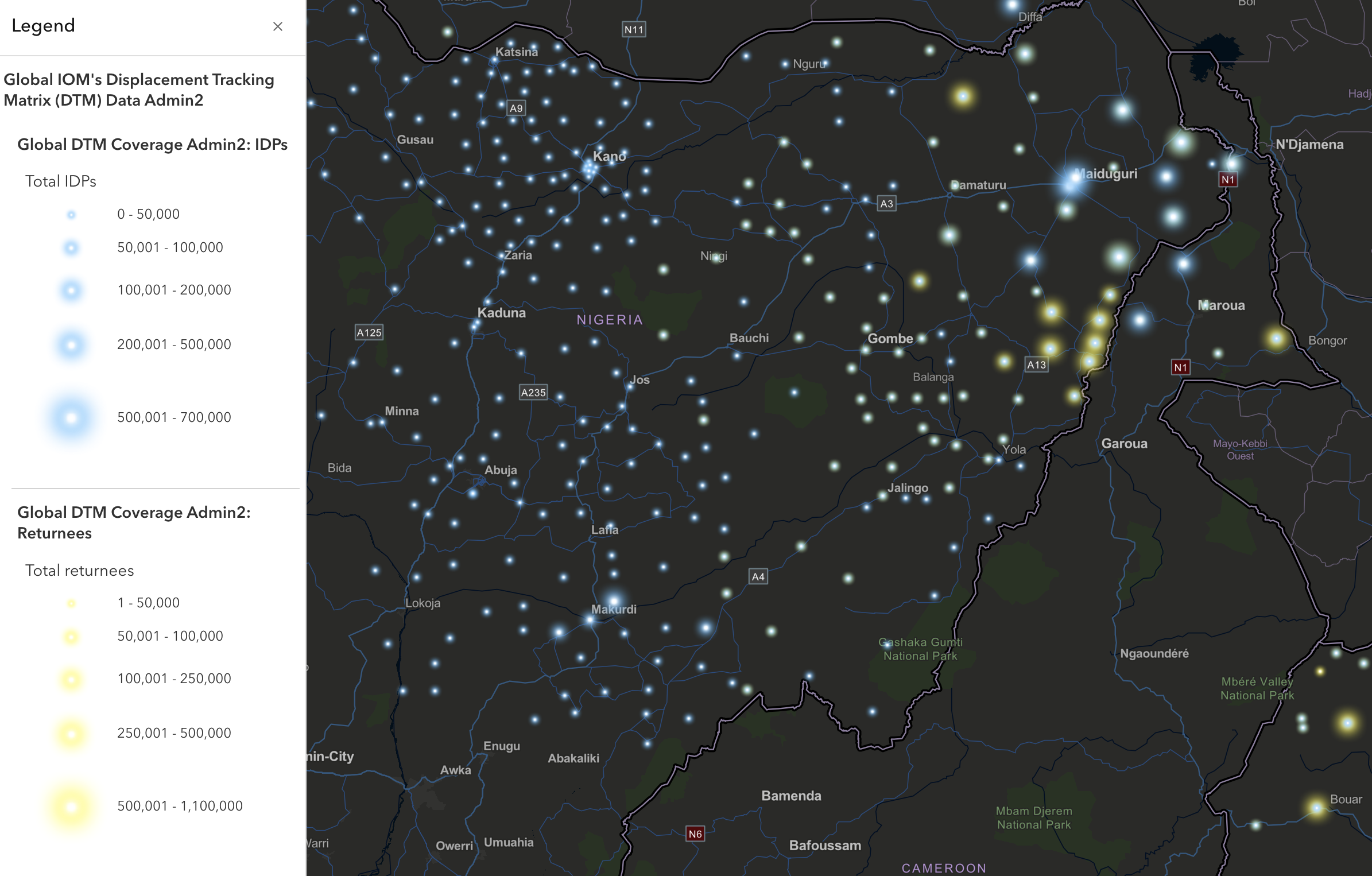Click the N11 road shield near Katsina
The width and height of the screenshot is (1372, 876).
[634, 29]
